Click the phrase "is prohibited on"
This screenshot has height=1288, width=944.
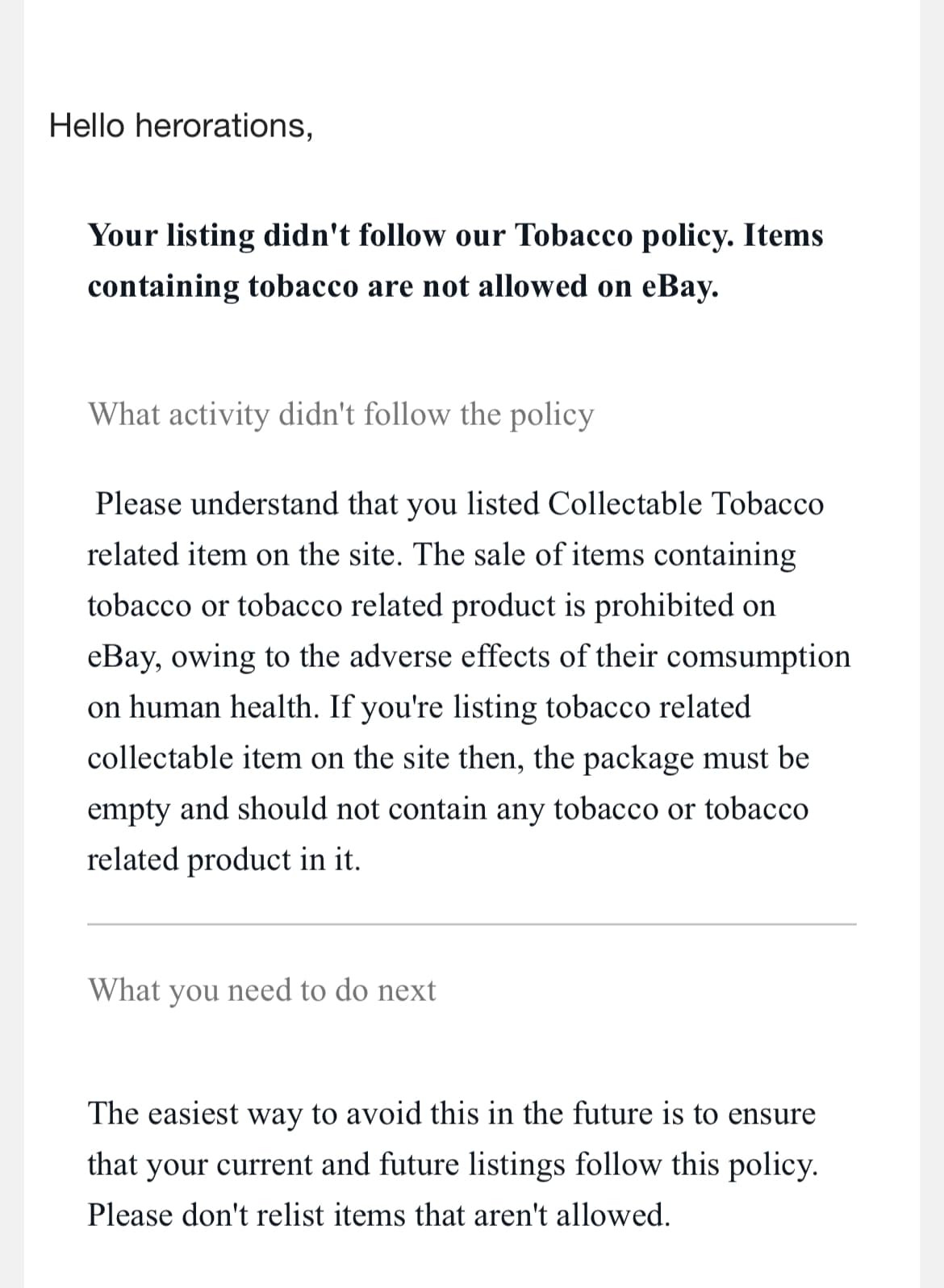[669, 606]
